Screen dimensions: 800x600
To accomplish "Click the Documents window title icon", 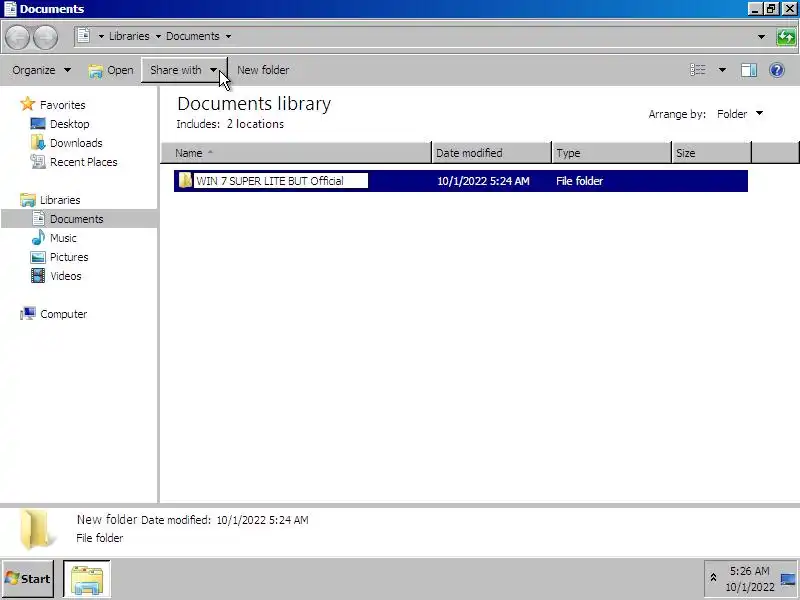I will click(10, 9).
